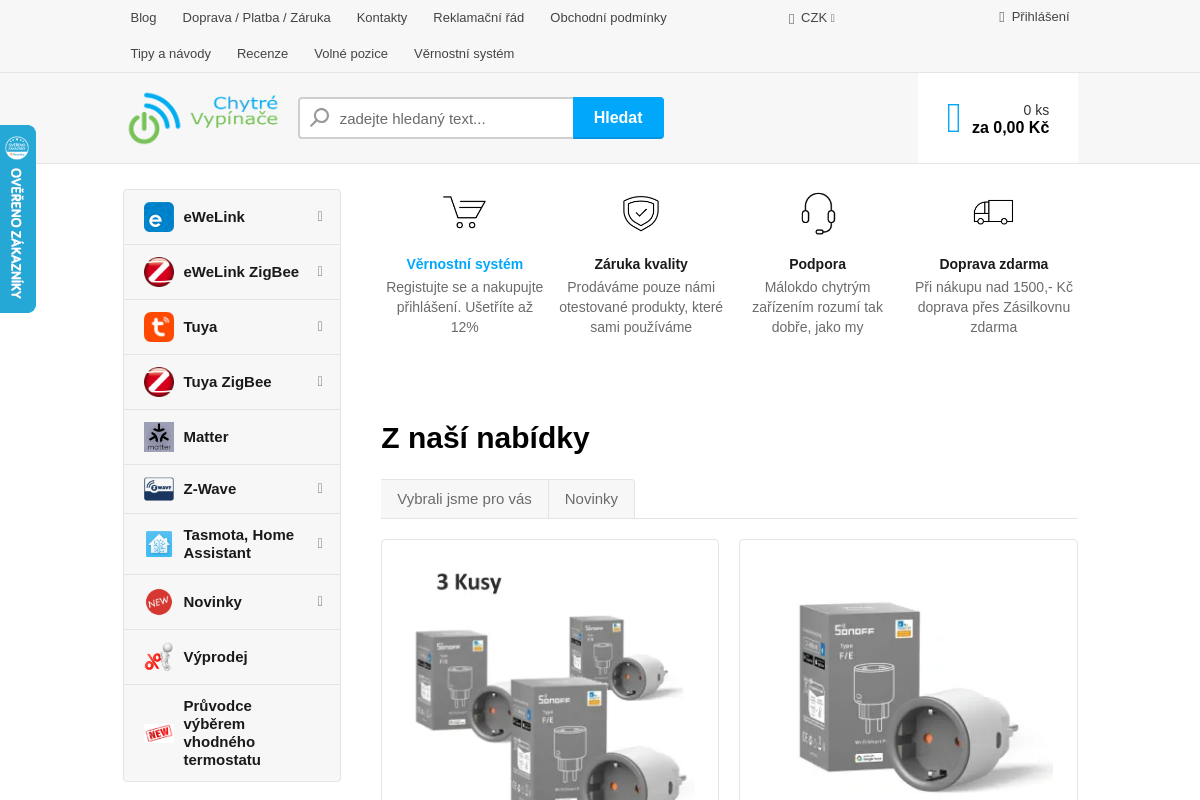Image resolution: width=1200 pixels, height=800 pixels.
Task: Open the 3 Kusy Sonoff product image
Action: coord(549,680)
